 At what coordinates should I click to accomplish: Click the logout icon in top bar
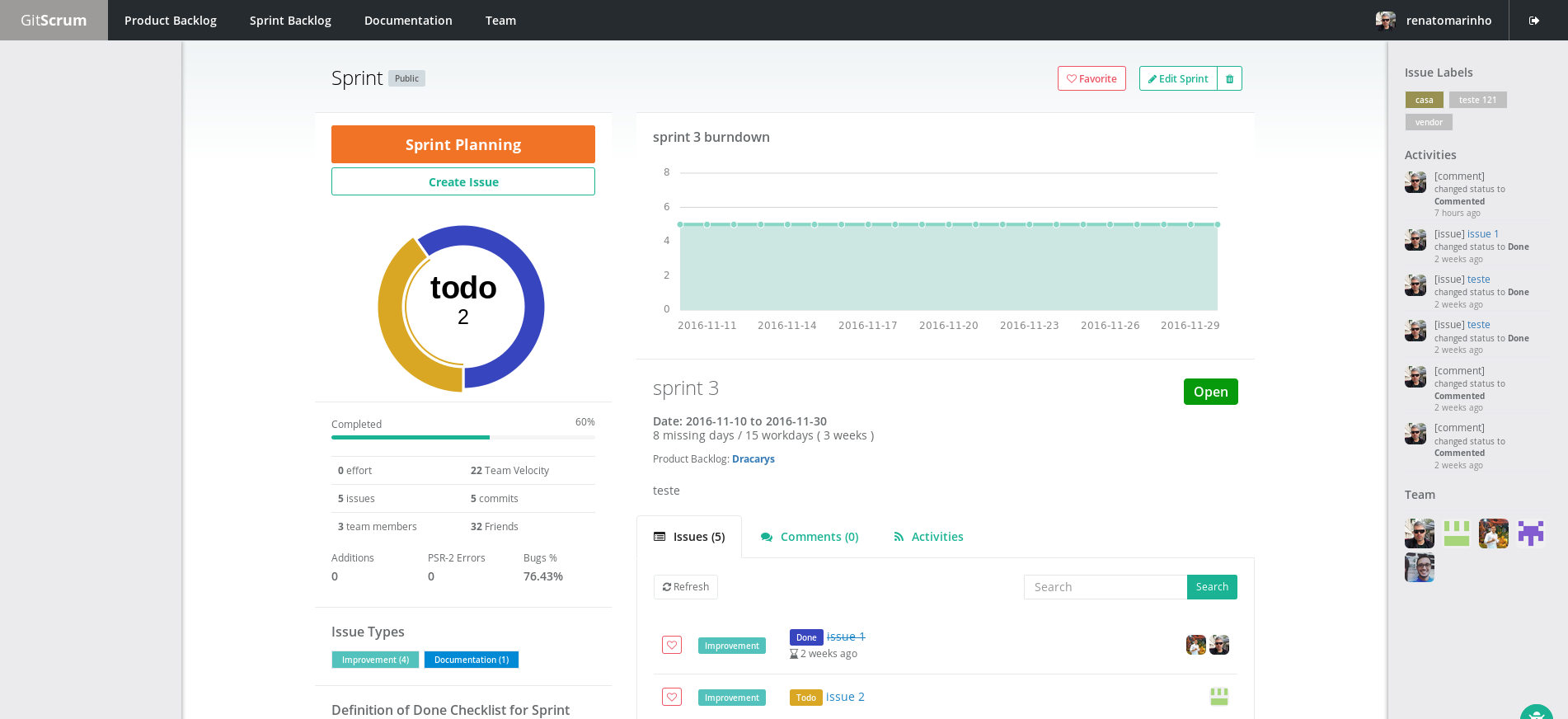1533,21
